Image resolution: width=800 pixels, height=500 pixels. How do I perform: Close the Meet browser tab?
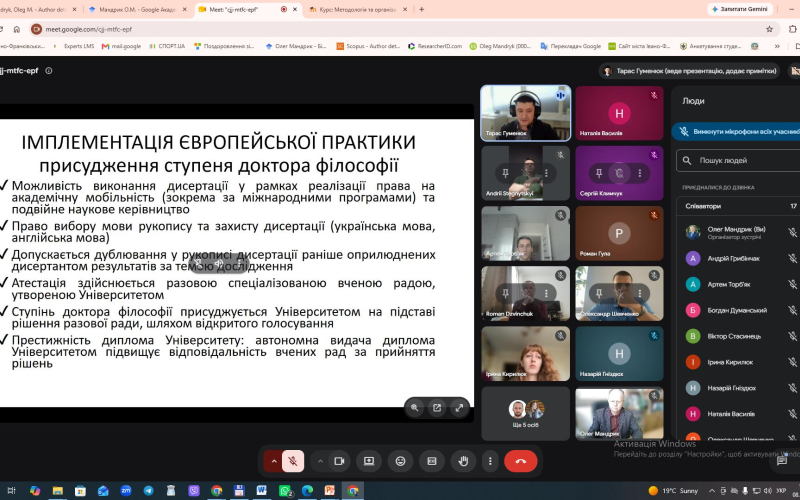295,10
